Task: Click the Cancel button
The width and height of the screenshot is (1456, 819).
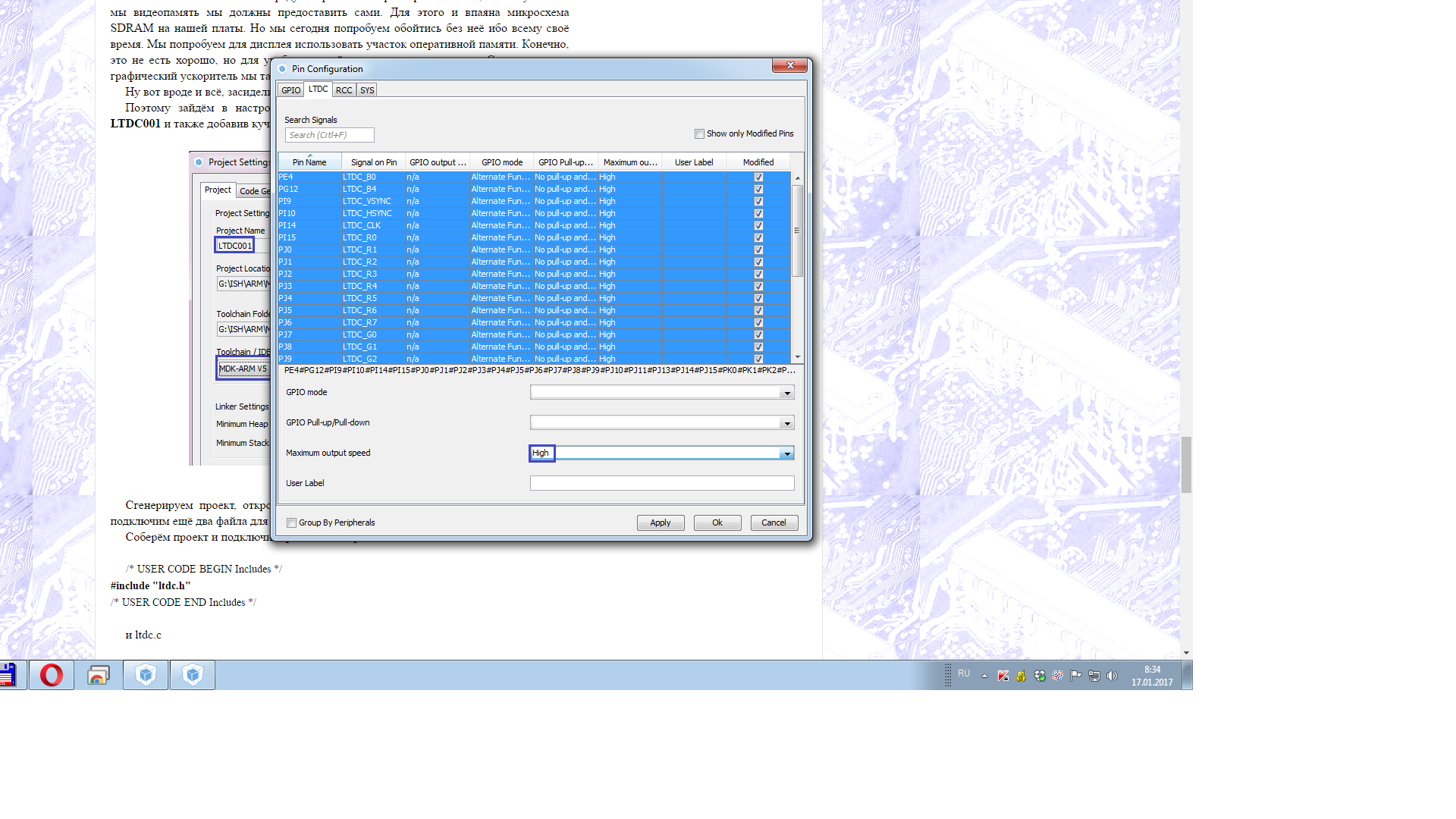Action: (773, 523)
